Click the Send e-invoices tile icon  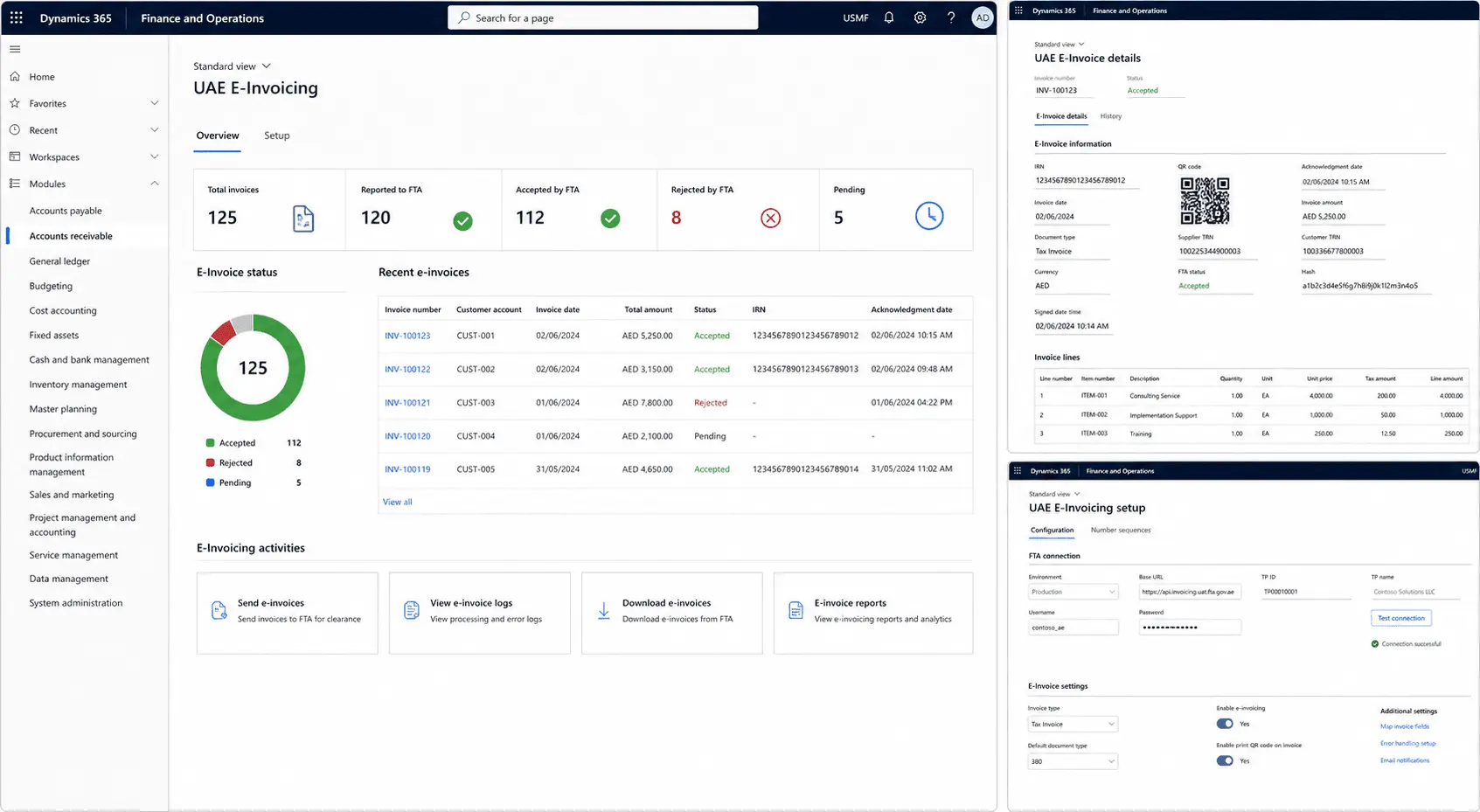[219, 610]
